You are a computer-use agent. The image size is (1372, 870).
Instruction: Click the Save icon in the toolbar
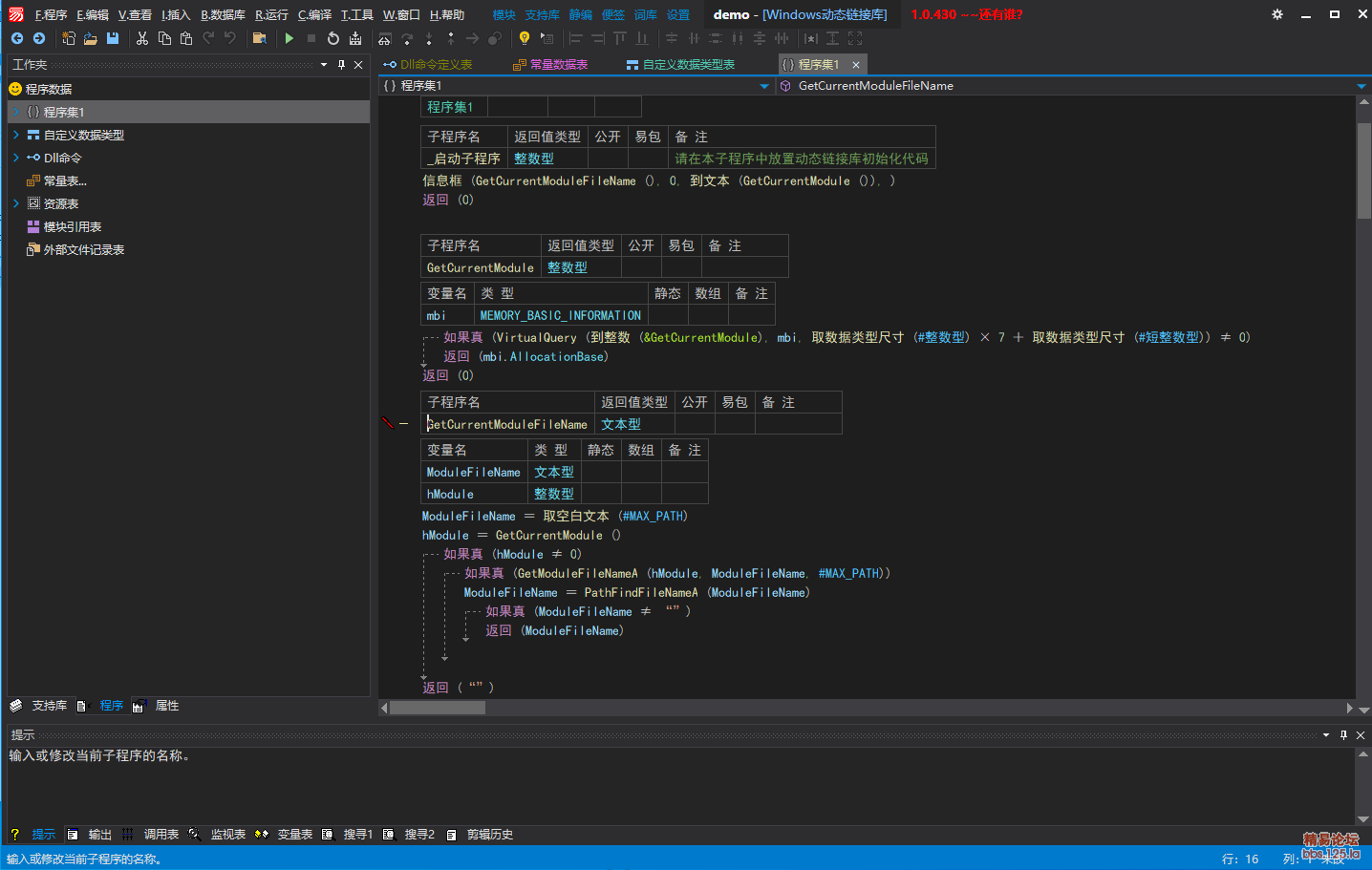(x=113, y=38)
